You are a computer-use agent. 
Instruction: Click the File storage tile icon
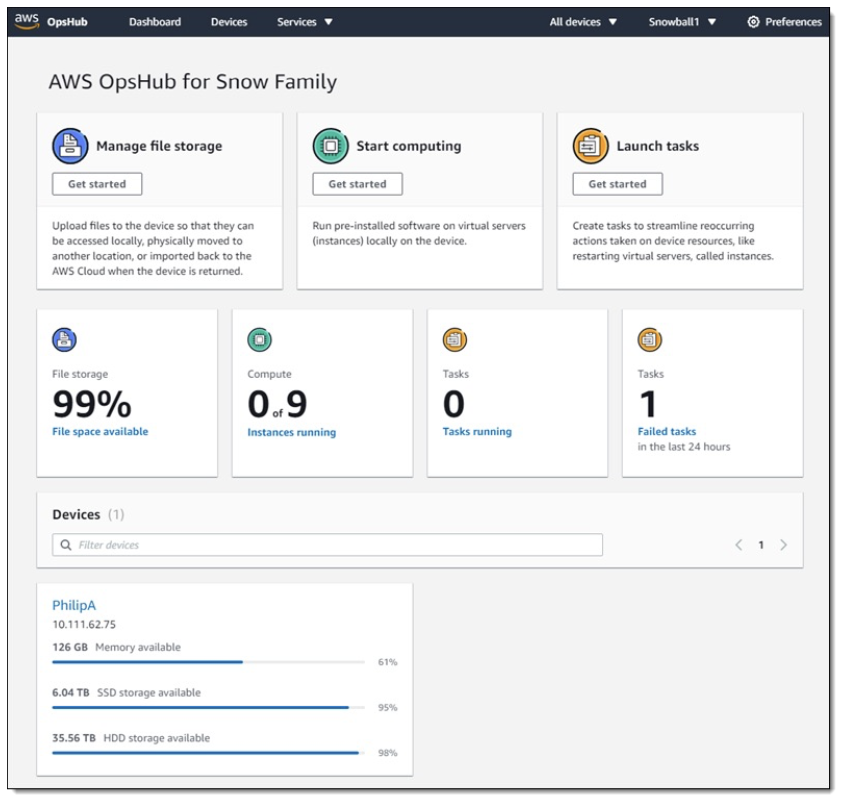(x=65, y=341)
